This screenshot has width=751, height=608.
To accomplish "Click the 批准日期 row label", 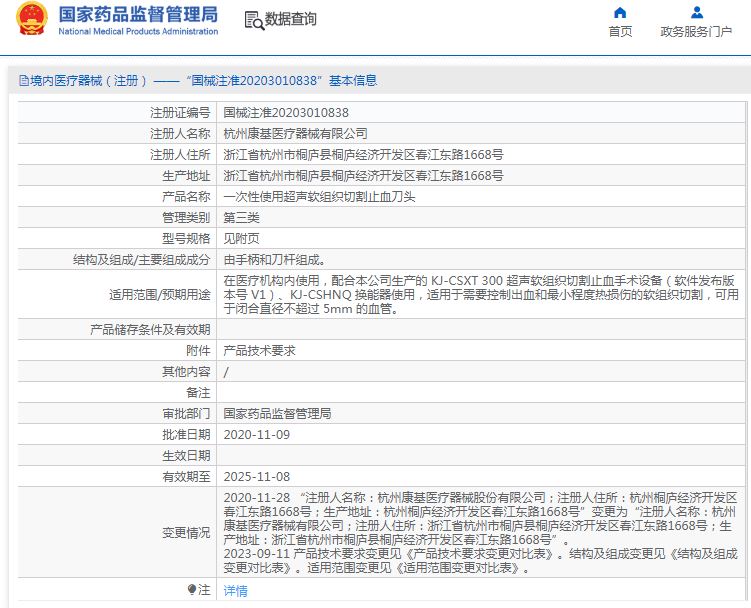I will click(x=186, y=435).
